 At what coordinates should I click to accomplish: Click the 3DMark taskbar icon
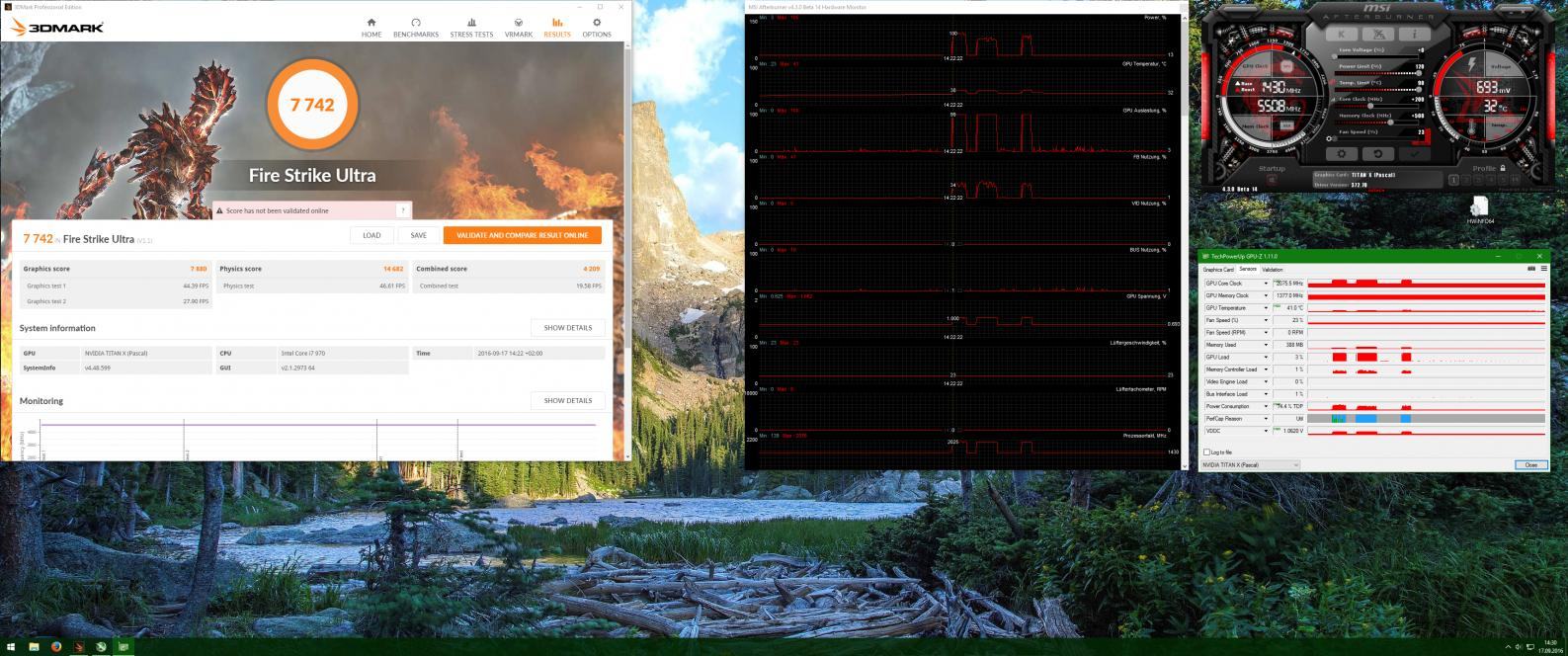(x=79, y=647)
